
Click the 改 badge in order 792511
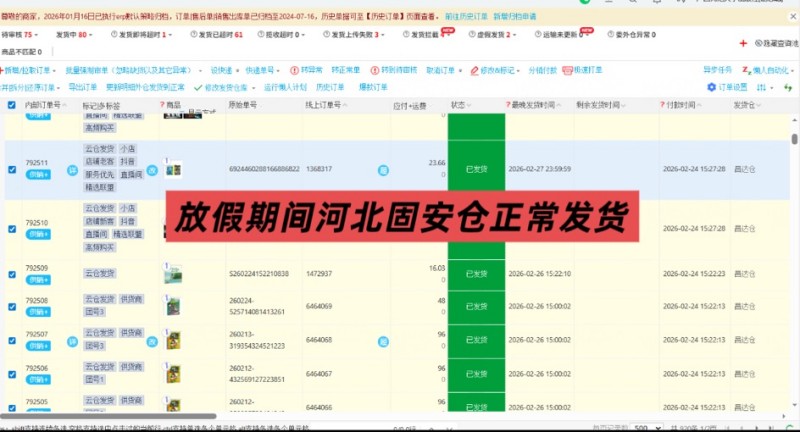tap(152, 170)
